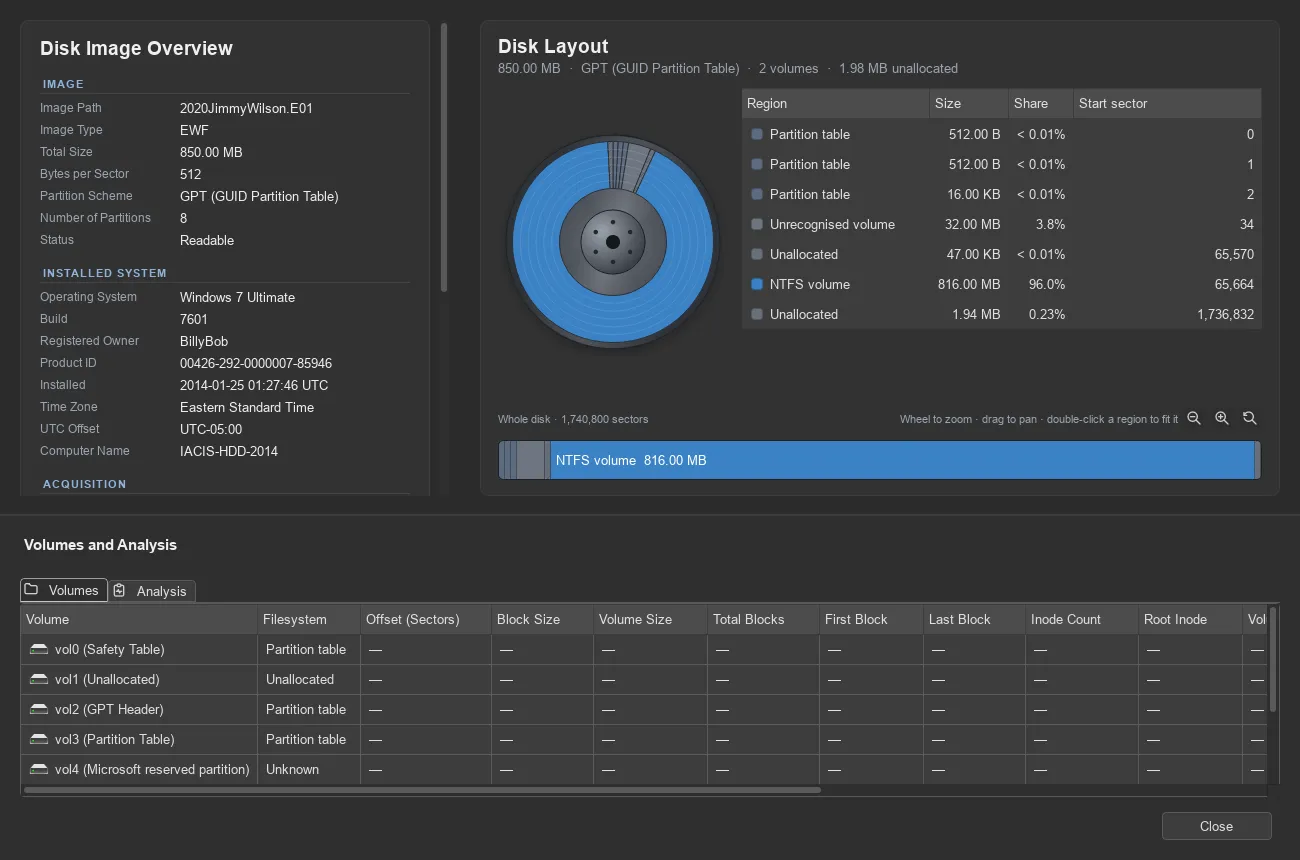This screenshot has width=1300, height=860.
Task: Select the Volumes tab
Action: click(x=63, y=590)
